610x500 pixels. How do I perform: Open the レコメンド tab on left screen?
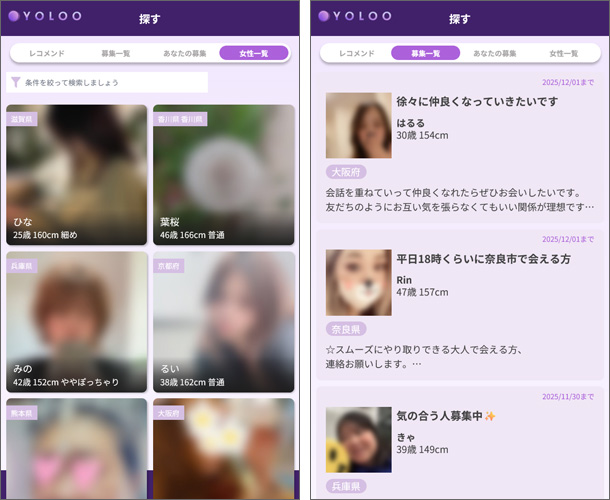[47, 53]
